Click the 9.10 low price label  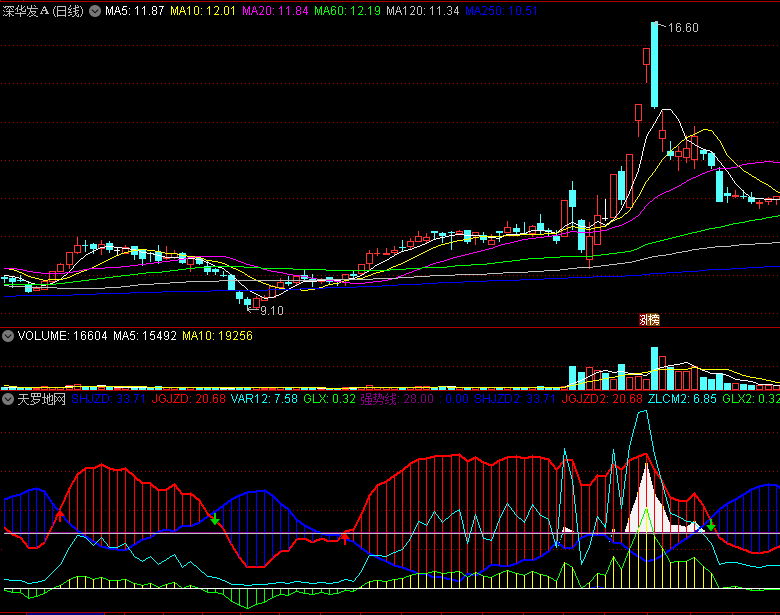click(272, 311)
